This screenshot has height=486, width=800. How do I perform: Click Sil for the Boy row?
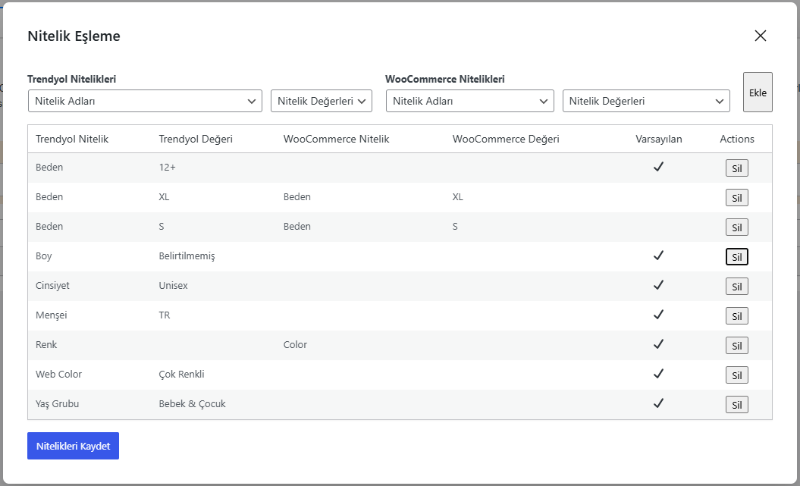point(737,257)
